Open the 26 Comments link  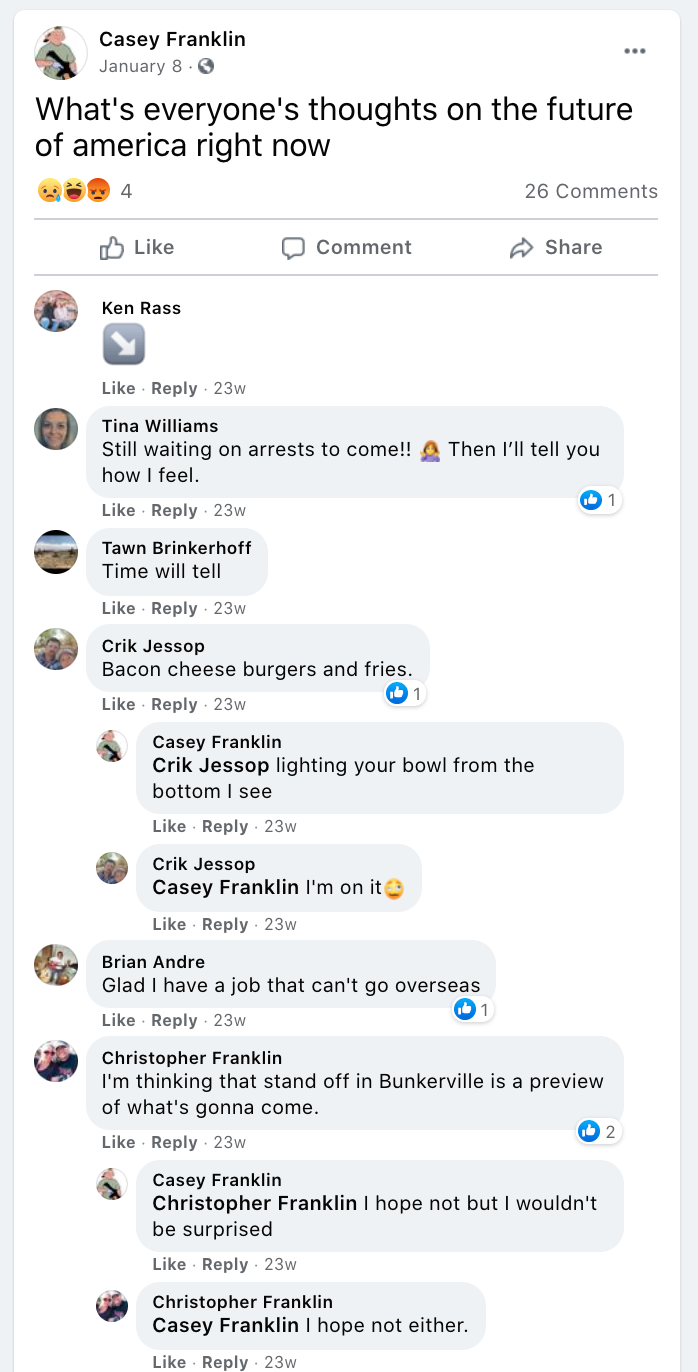tap(591, 191)
